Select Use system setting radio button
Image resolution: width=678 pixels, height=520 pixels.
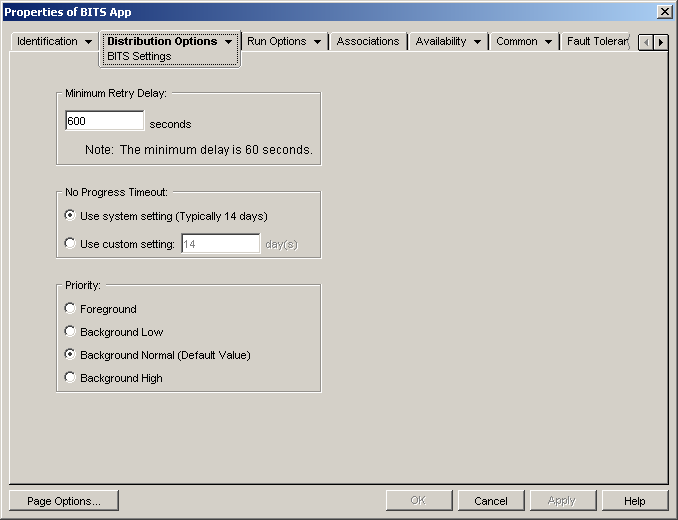tap(70, 215)
